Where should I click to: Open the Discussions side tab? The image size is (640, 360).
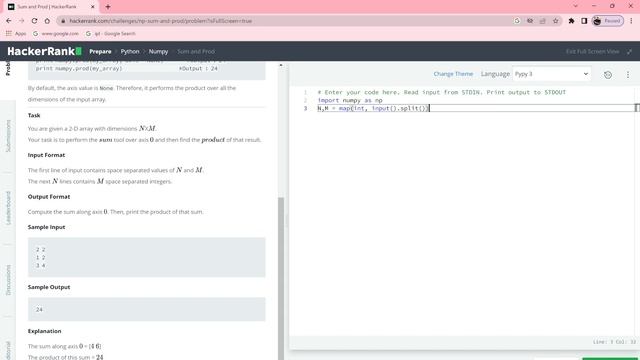coord(8,280)
